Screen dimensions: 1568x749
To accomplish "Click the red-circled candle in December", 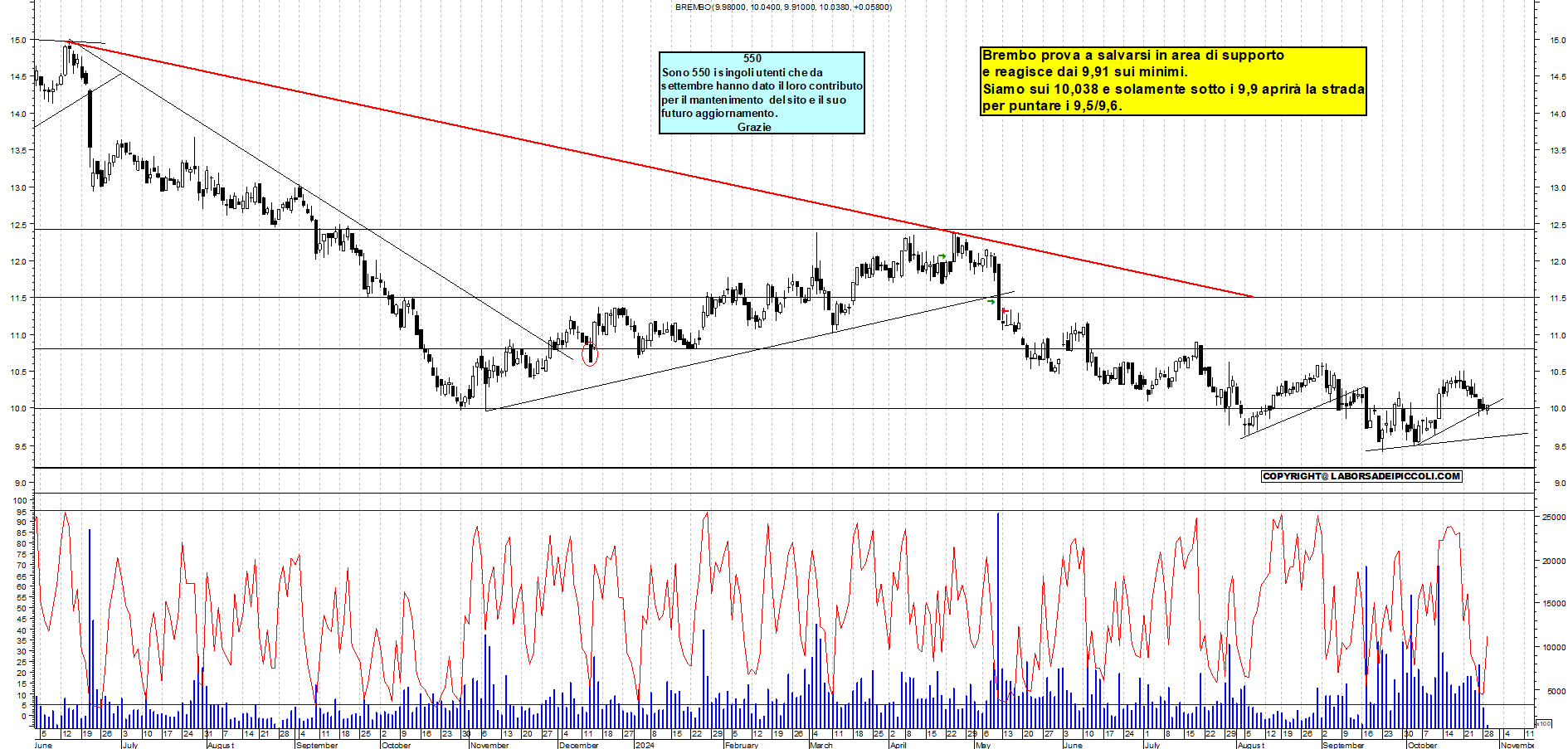I will 591,355.
